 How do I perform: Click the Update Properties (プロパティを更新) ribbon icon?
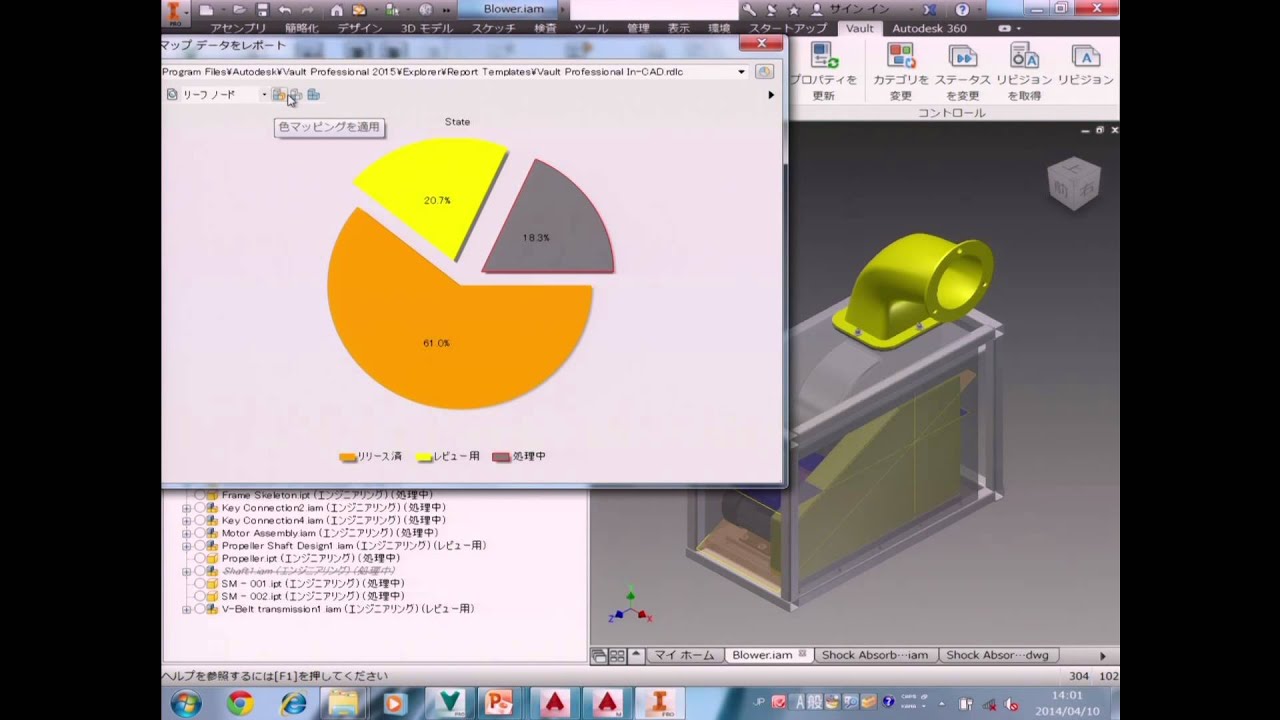825,56
